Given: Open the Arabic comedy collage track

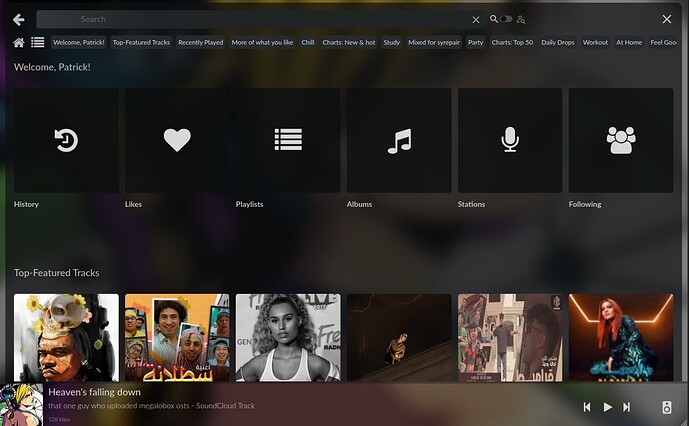Looking at the screenshot, I should (x=177, y=337).
